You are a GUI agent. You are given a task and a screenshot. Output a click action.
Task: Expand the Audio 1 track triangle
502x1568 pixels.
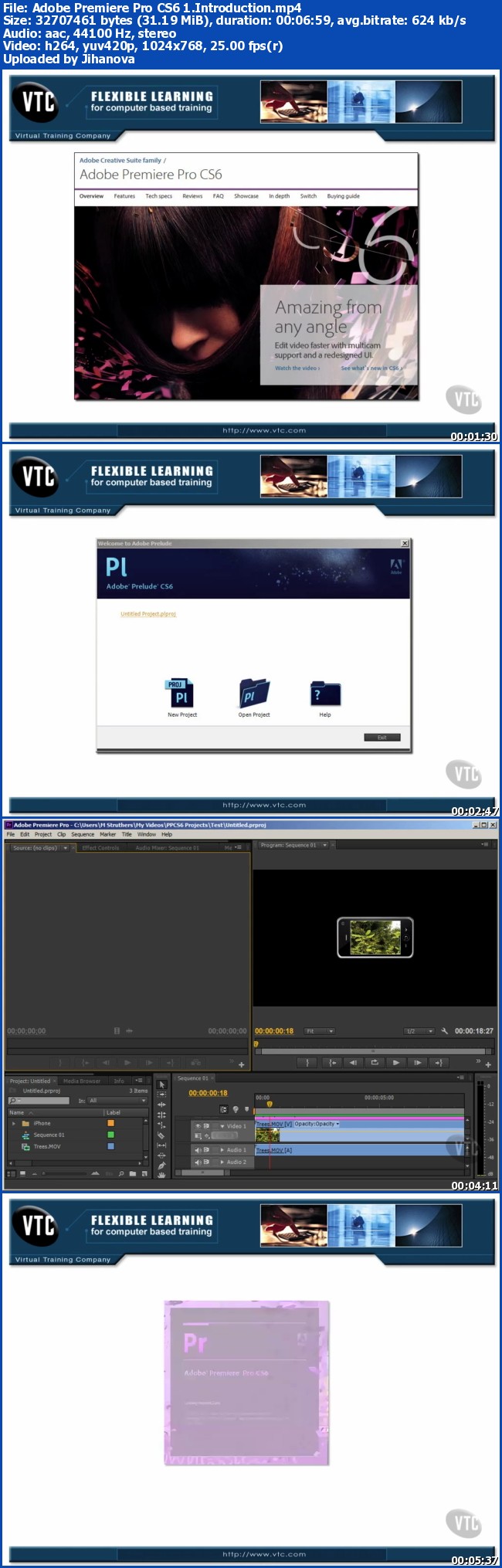coord(222,1149)
